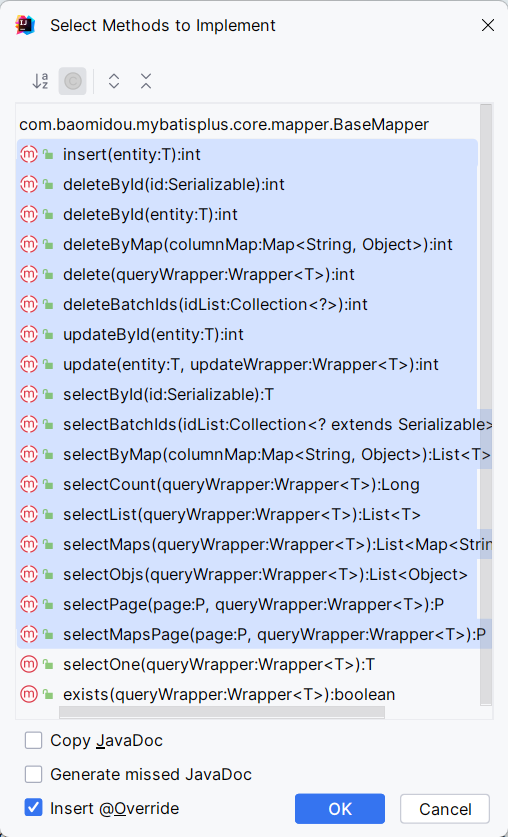508x837 pixels.
Task: Click the IntelliJ IDEA logo in title bar
Action: point(25,25)
